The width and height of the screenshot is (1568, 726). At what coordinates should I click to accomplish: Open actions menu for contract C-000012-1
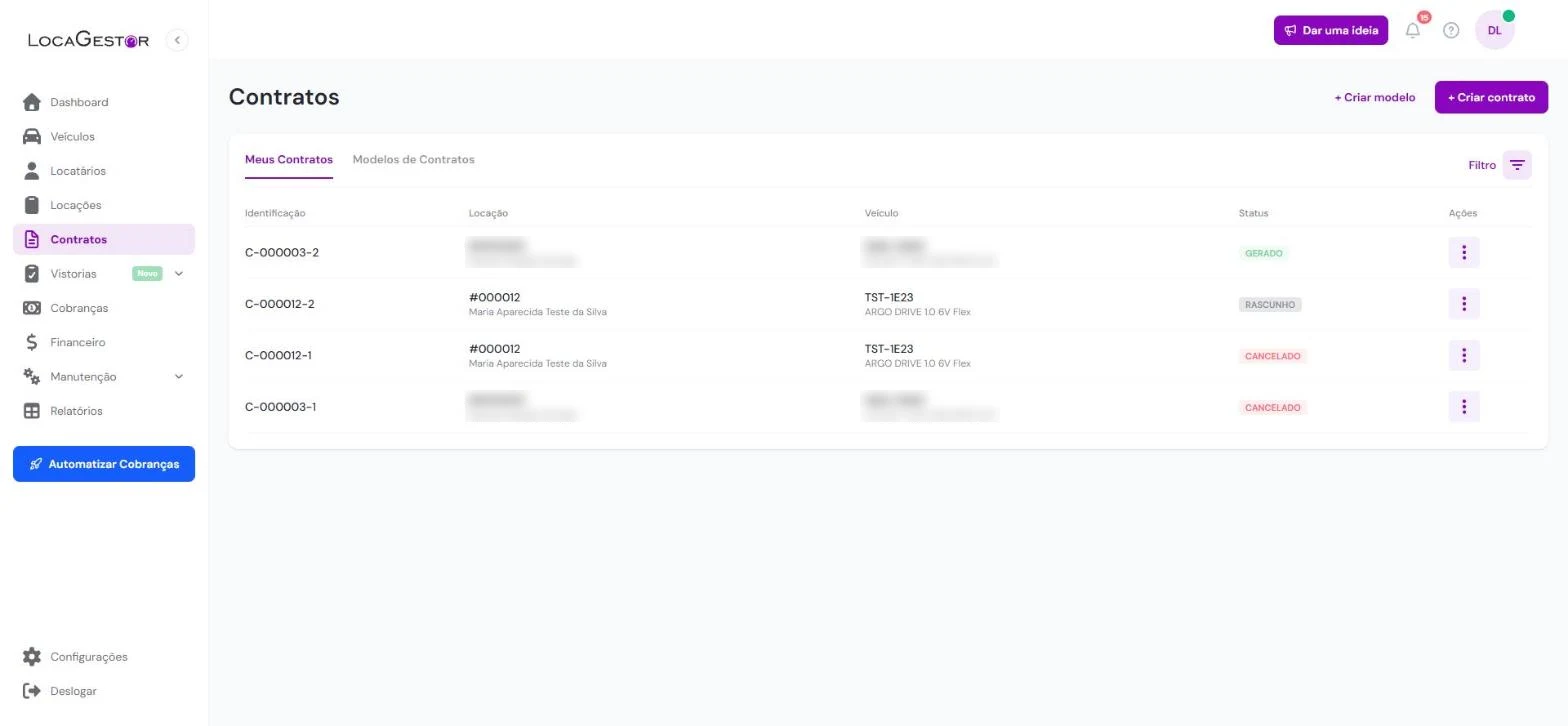(1464, 355)
